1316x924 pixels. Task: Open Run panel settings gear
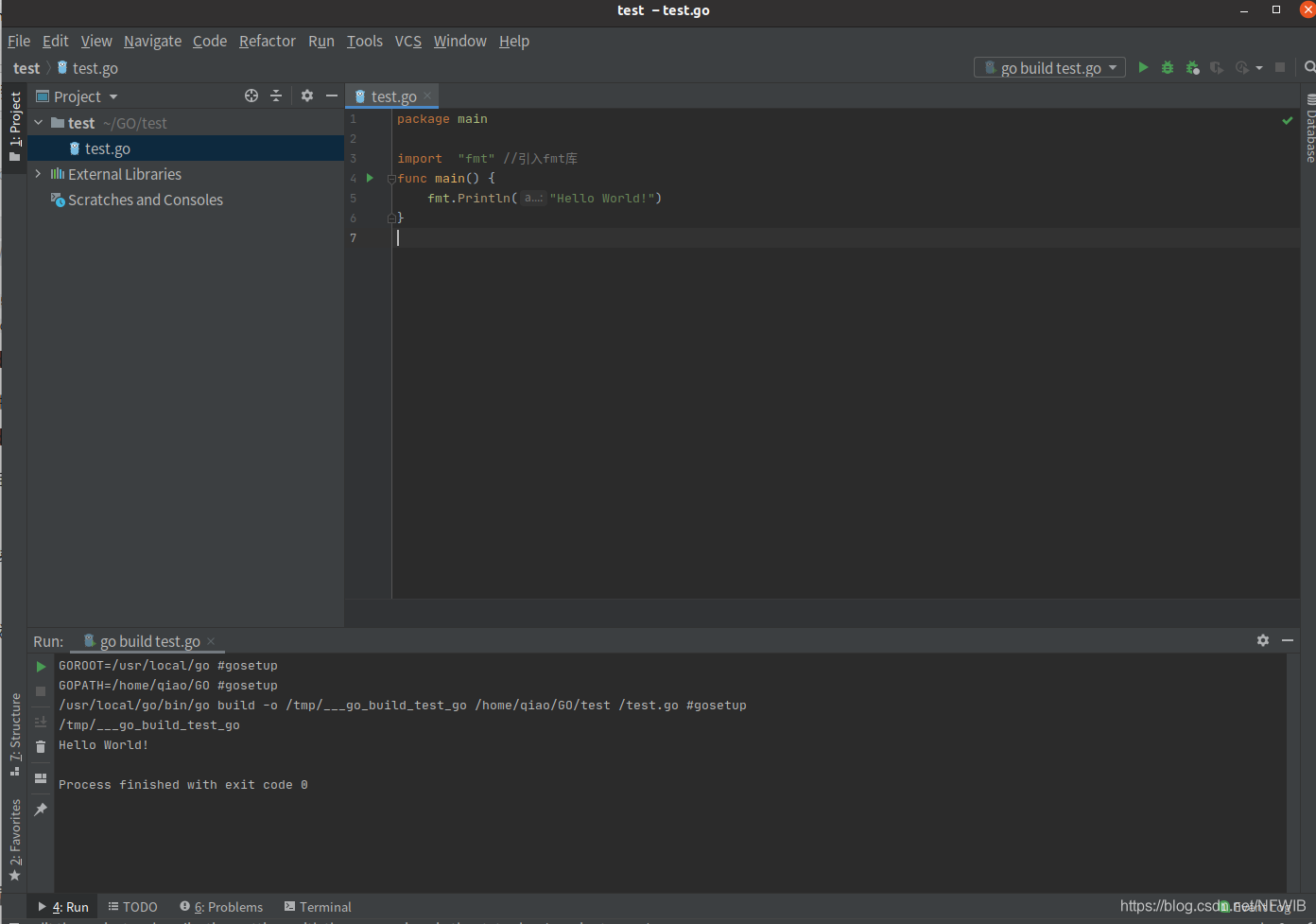1263,640
